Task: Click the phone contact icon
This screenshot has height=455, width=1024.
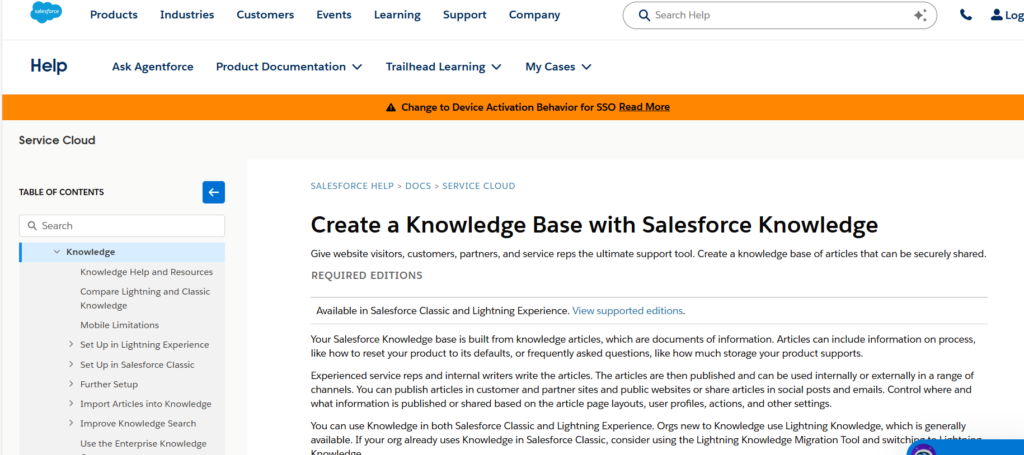Action: [965, 15]
